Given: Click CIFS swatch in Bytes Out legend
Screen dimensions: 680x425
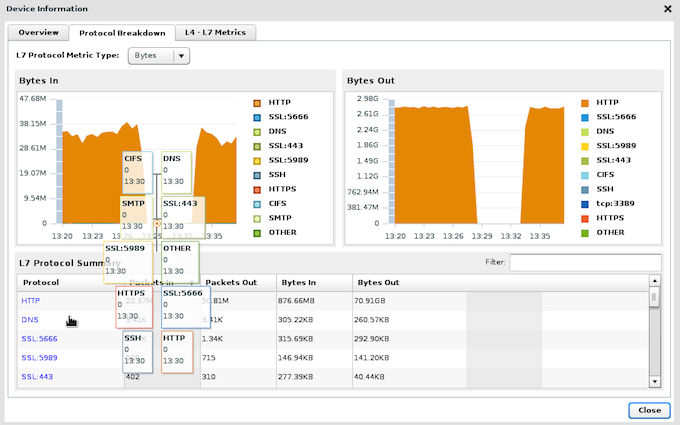Looking at the screenshot, I should pyautogui.click(x=585, y=175).
